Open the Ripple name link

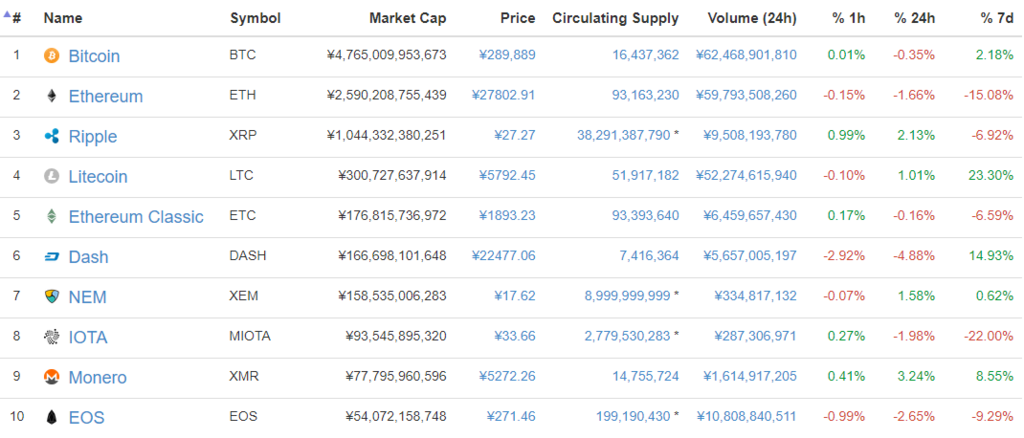click(x=93, y=136)
